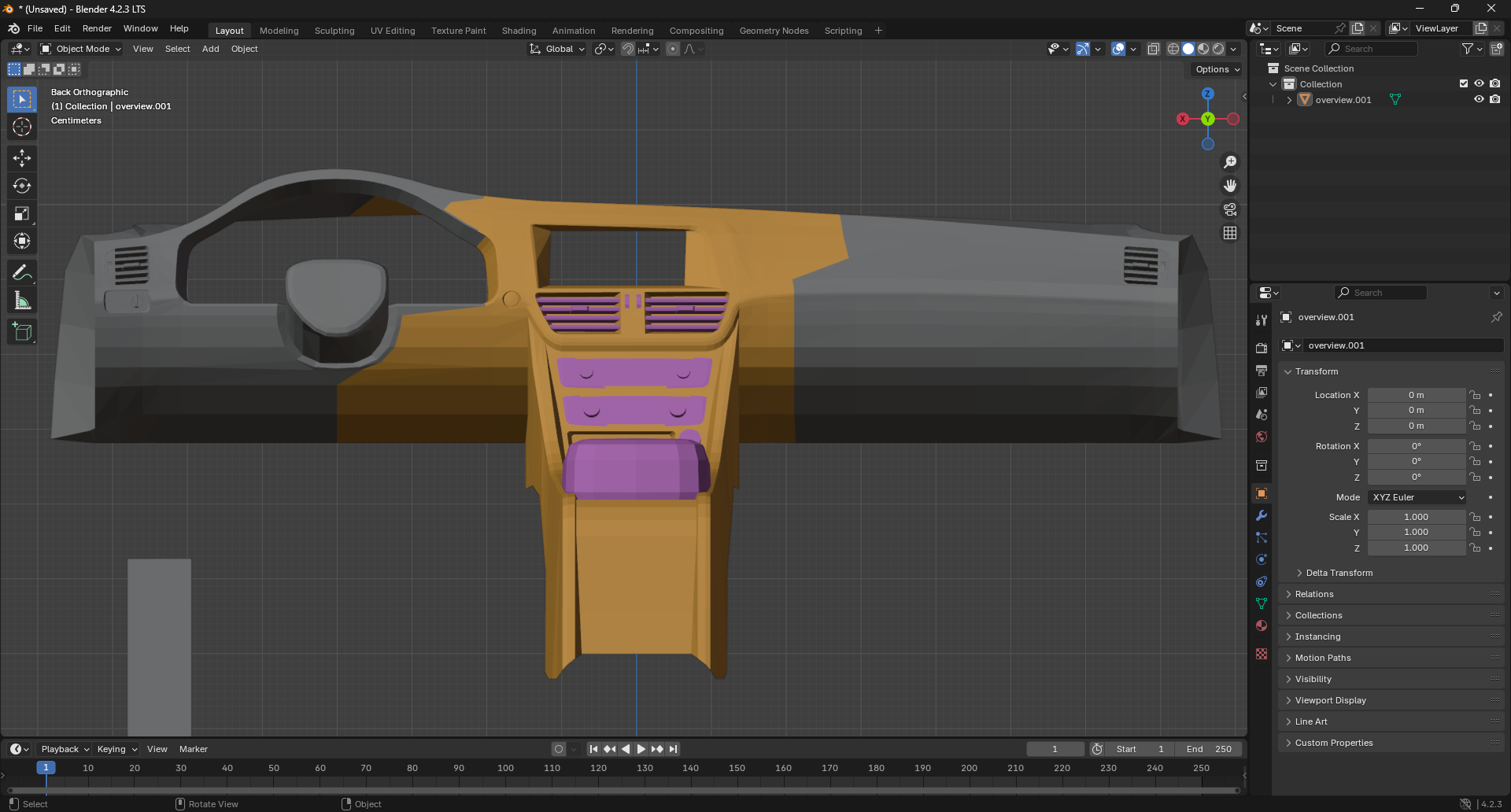Click the outliner Search field

pyautogui.click(x=1372, y=49)
